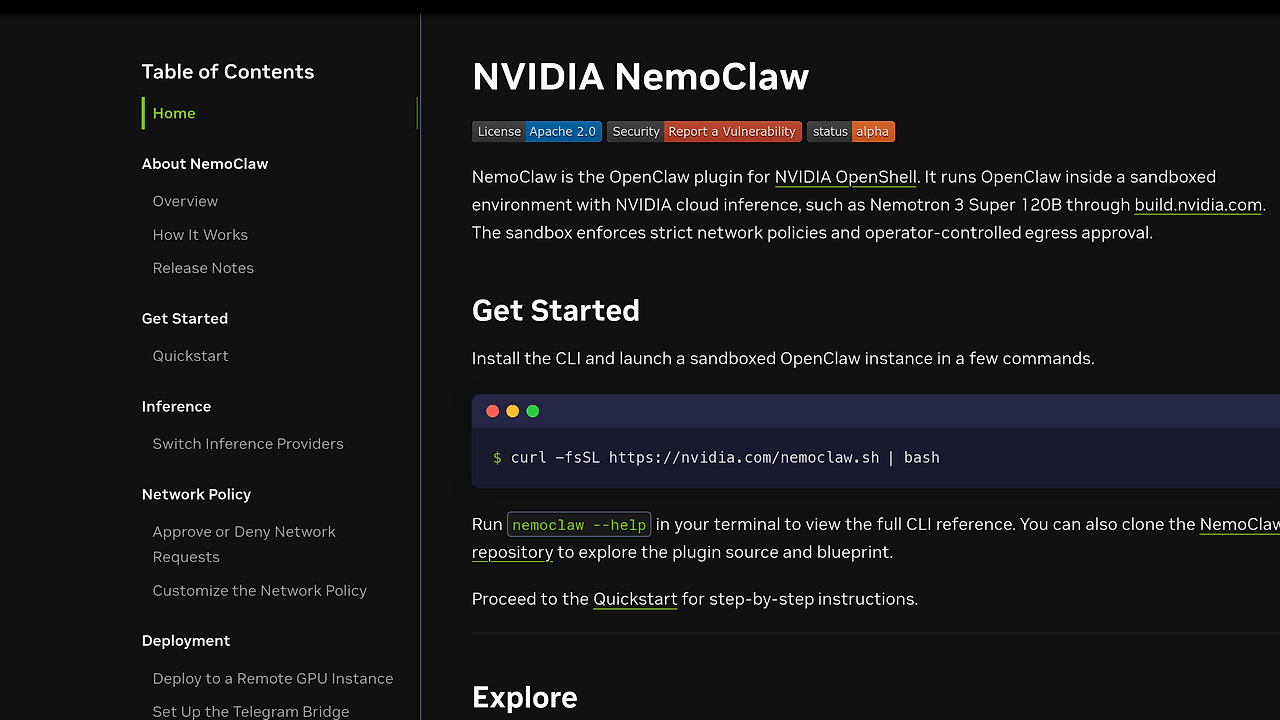Click the status alpha badge
Viewport: 1280px width, 720px height.
click(x=851, y=131)
